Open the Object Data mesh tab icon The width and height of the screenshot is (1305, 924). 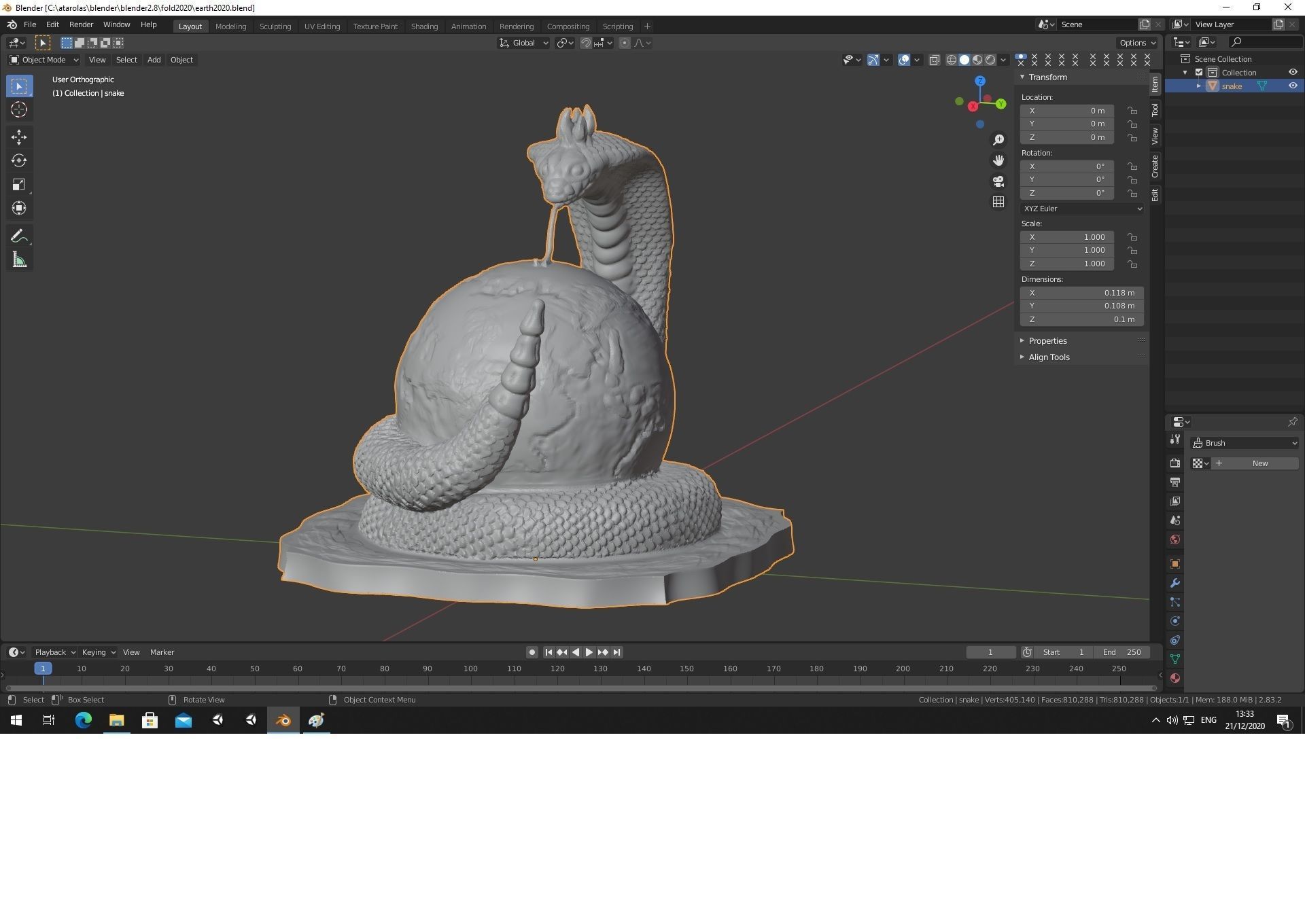tap(1175, 659)
